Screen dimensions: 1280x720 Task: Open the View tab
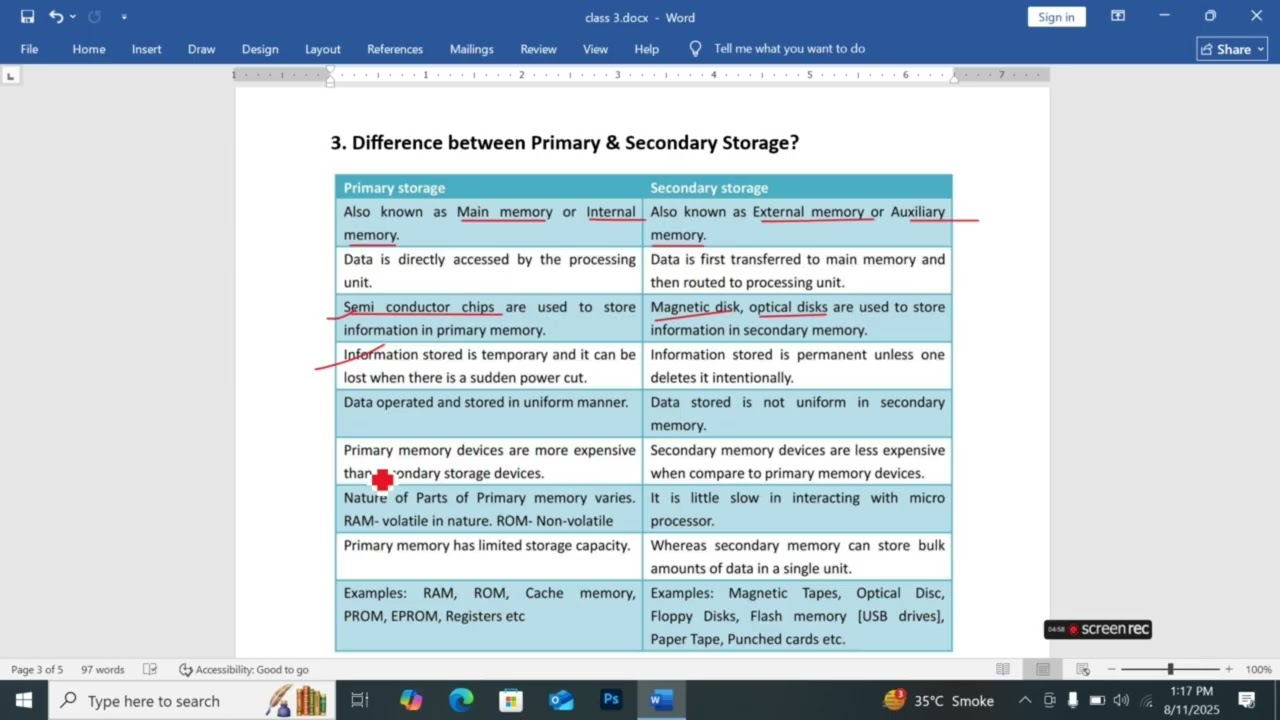pyautogui.click(x=596, y=49)
